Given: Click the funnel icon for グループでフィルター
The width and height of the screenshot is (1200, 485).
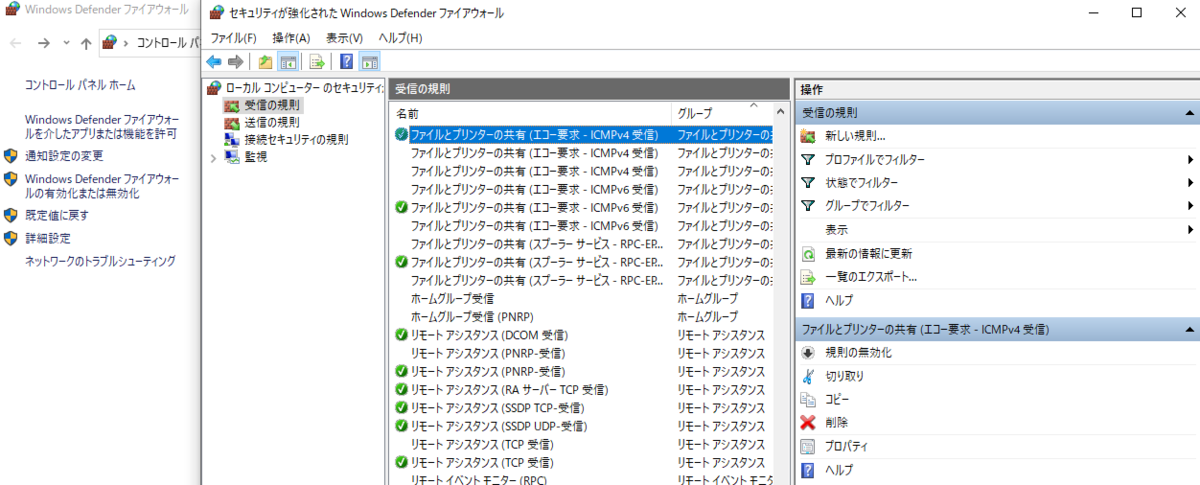Looking at the screenshot, I should point(808,206).
